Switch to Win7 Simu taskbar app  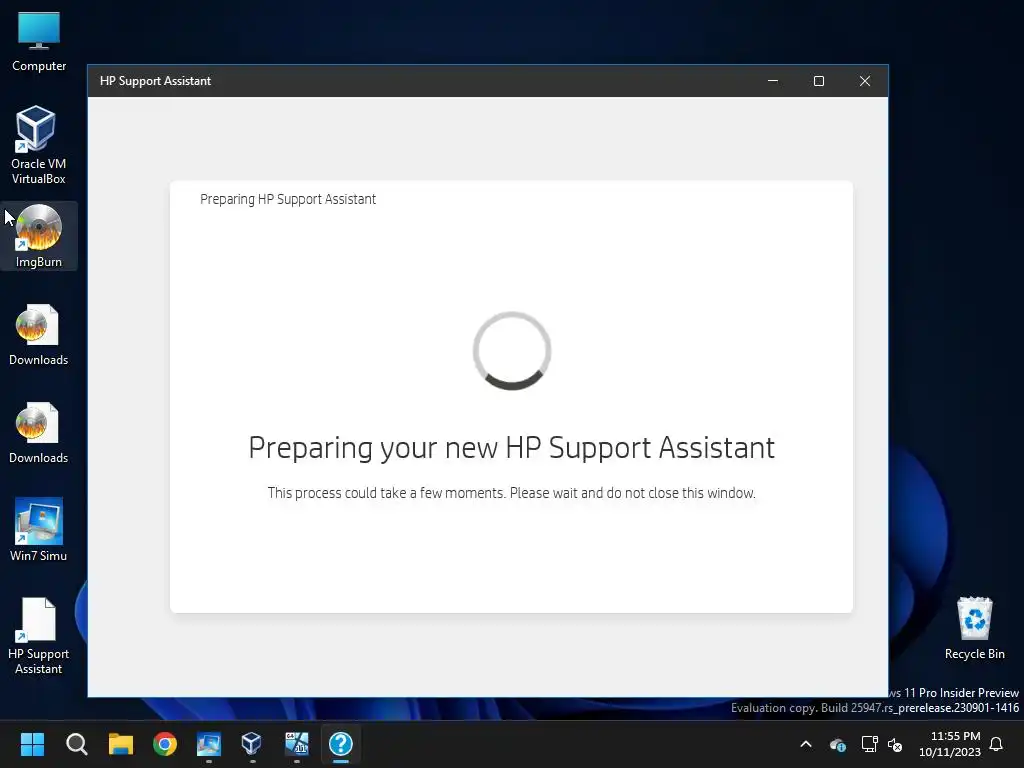[209, 744]
